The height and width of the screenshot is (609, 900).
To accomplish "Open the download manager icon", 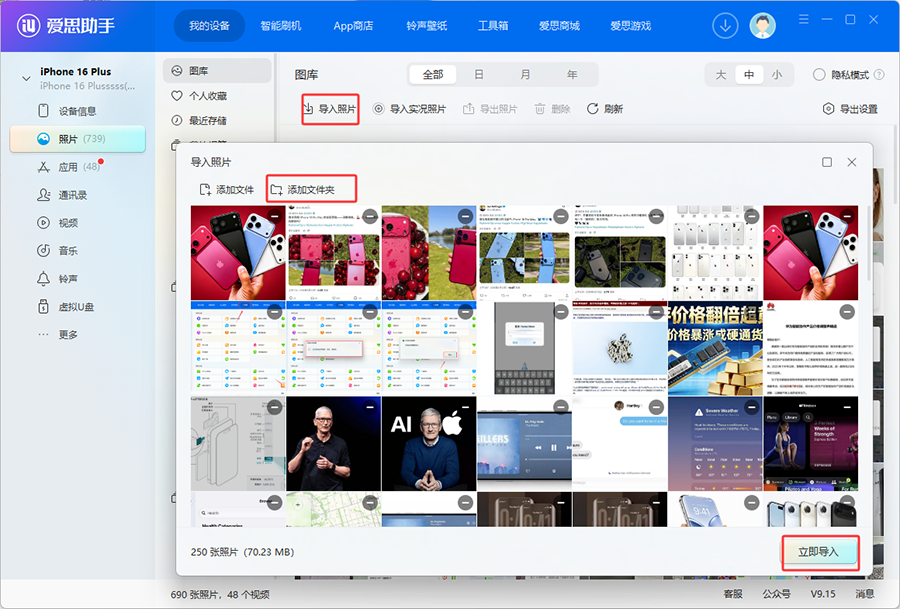I will point(725,26).
